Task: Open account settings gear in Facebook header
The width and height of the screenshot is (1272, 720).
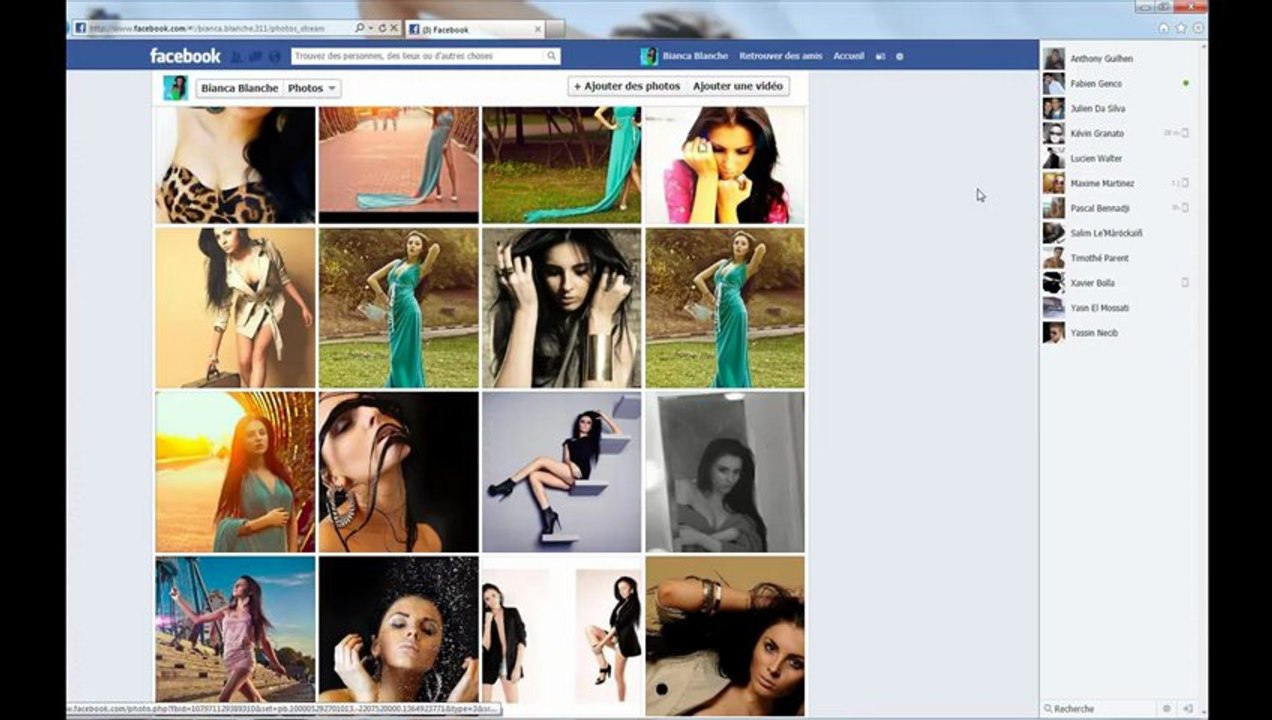Action: 899,56
